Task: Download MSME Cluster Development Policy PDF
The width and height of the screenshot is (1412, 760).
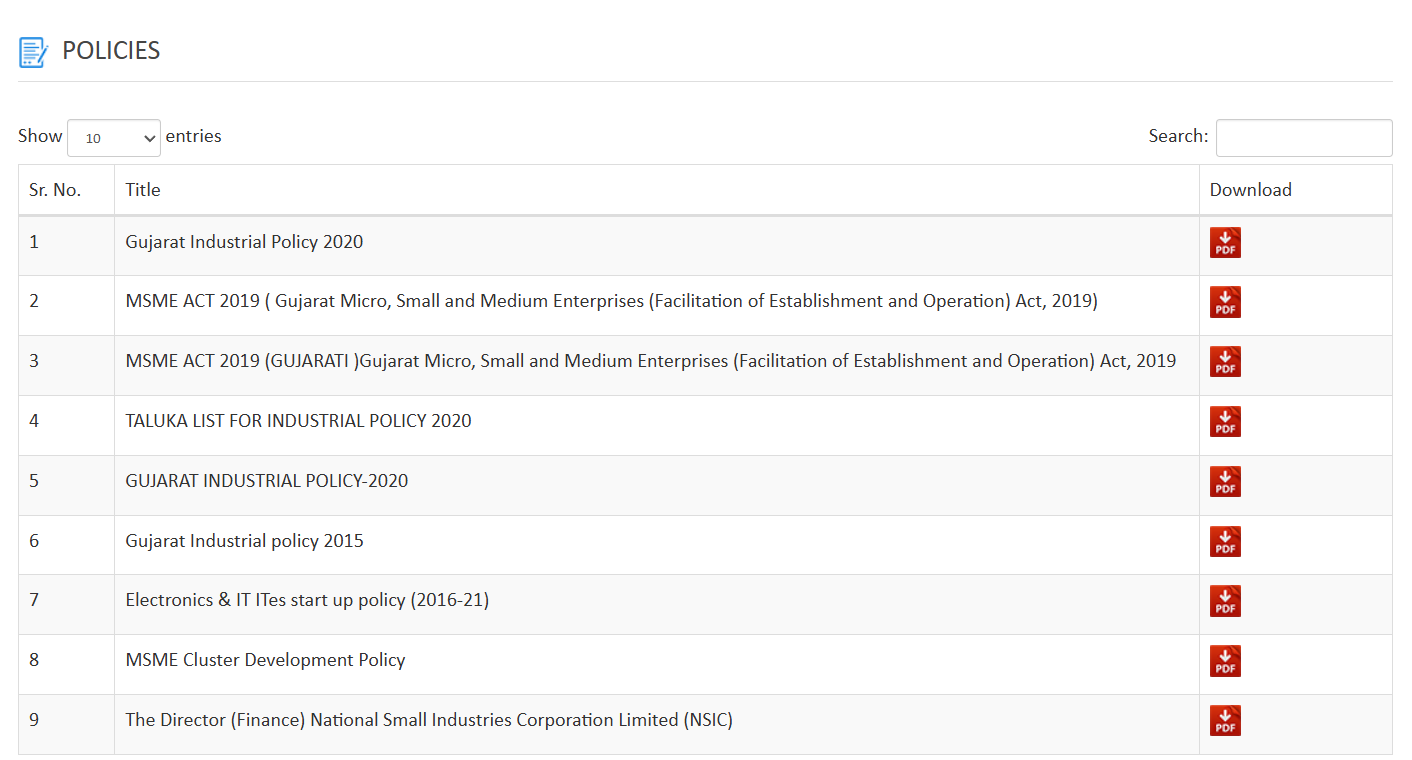Action: pos(1225,661)
